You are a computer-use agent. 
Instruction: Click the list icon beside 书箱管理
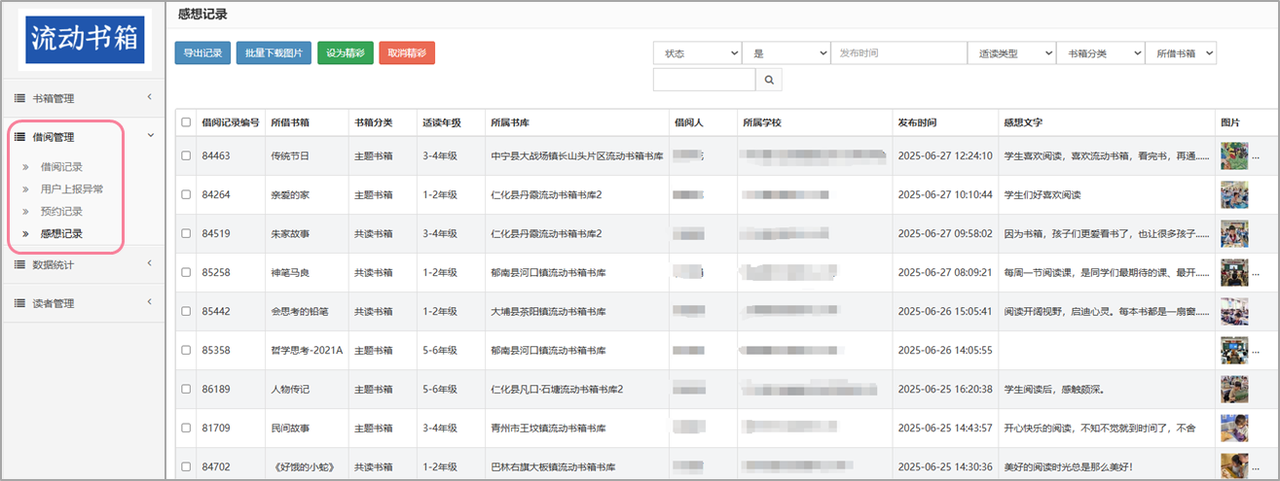click(x=19, y=98)
